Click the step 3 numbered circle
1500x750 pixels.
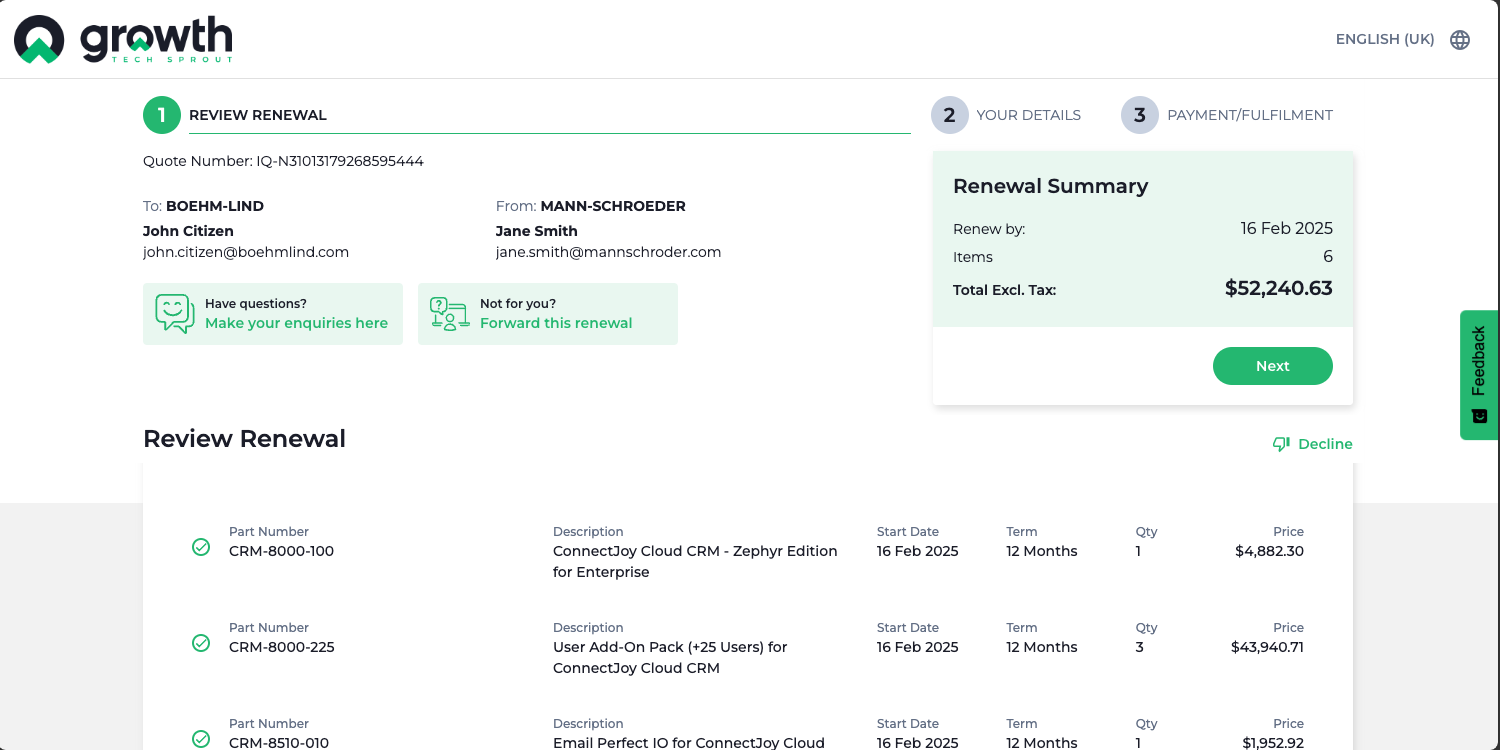tap(1139, 115)
